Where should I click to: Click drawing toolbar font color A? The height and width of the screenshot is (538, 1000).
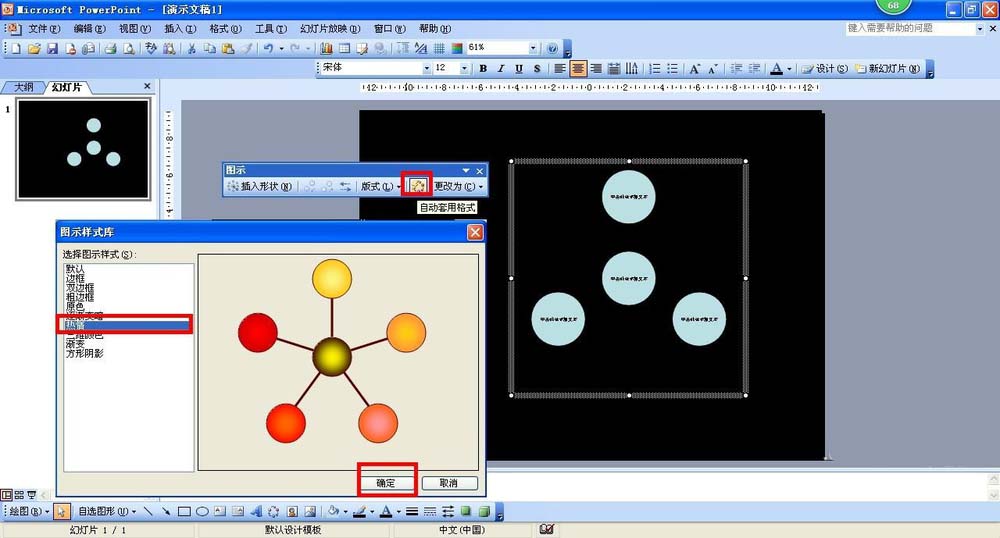(386, 511)
